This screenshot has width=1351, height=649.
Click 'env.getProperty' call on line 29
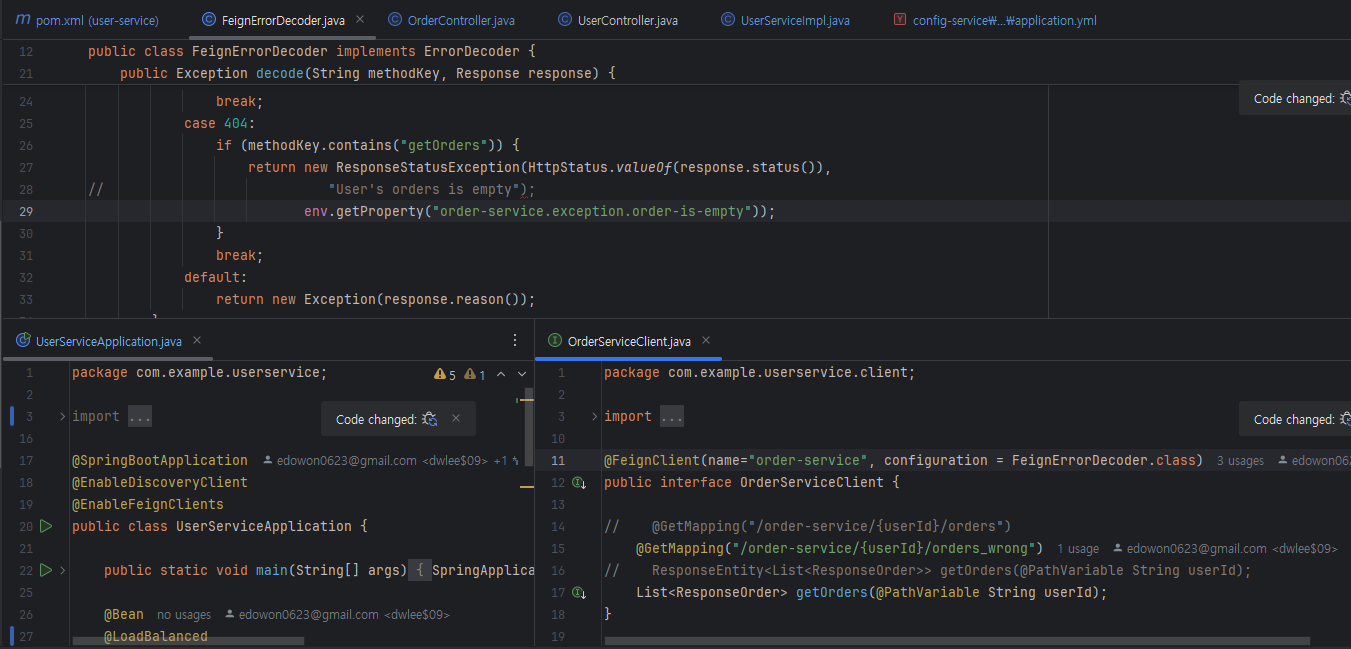[x=363, y=211]
